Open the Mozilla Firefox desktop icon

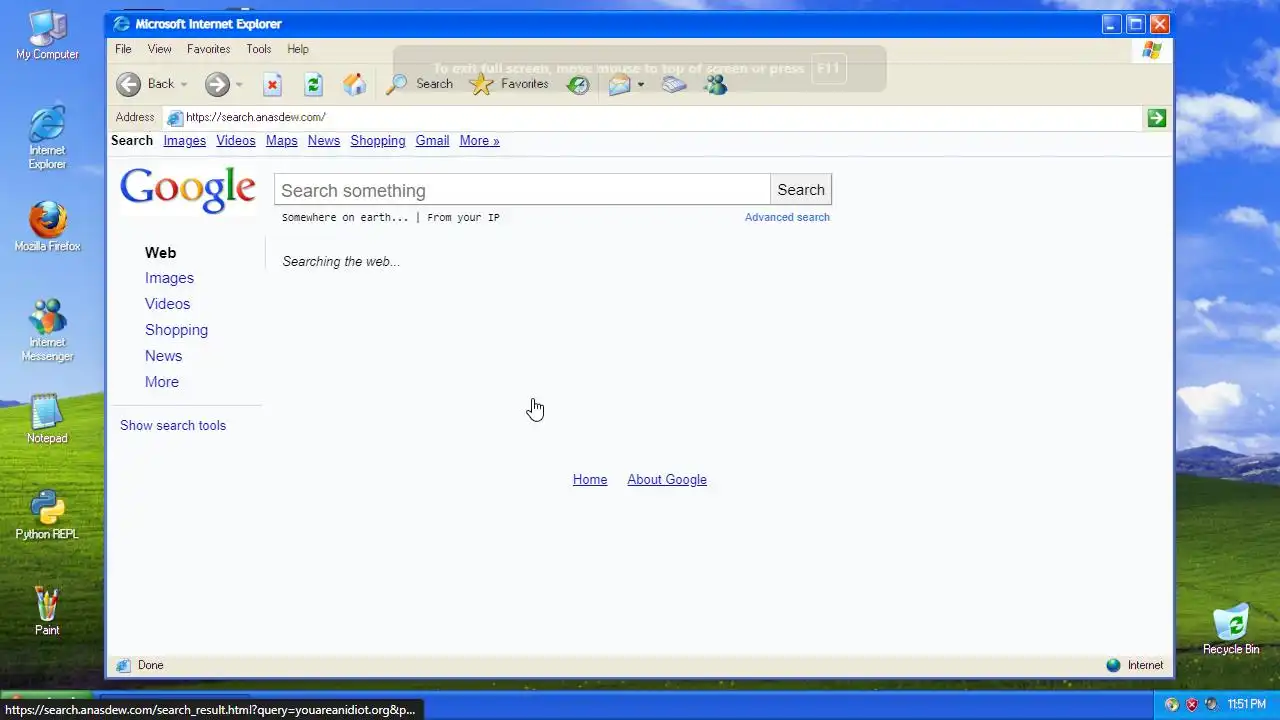[47, 227]
